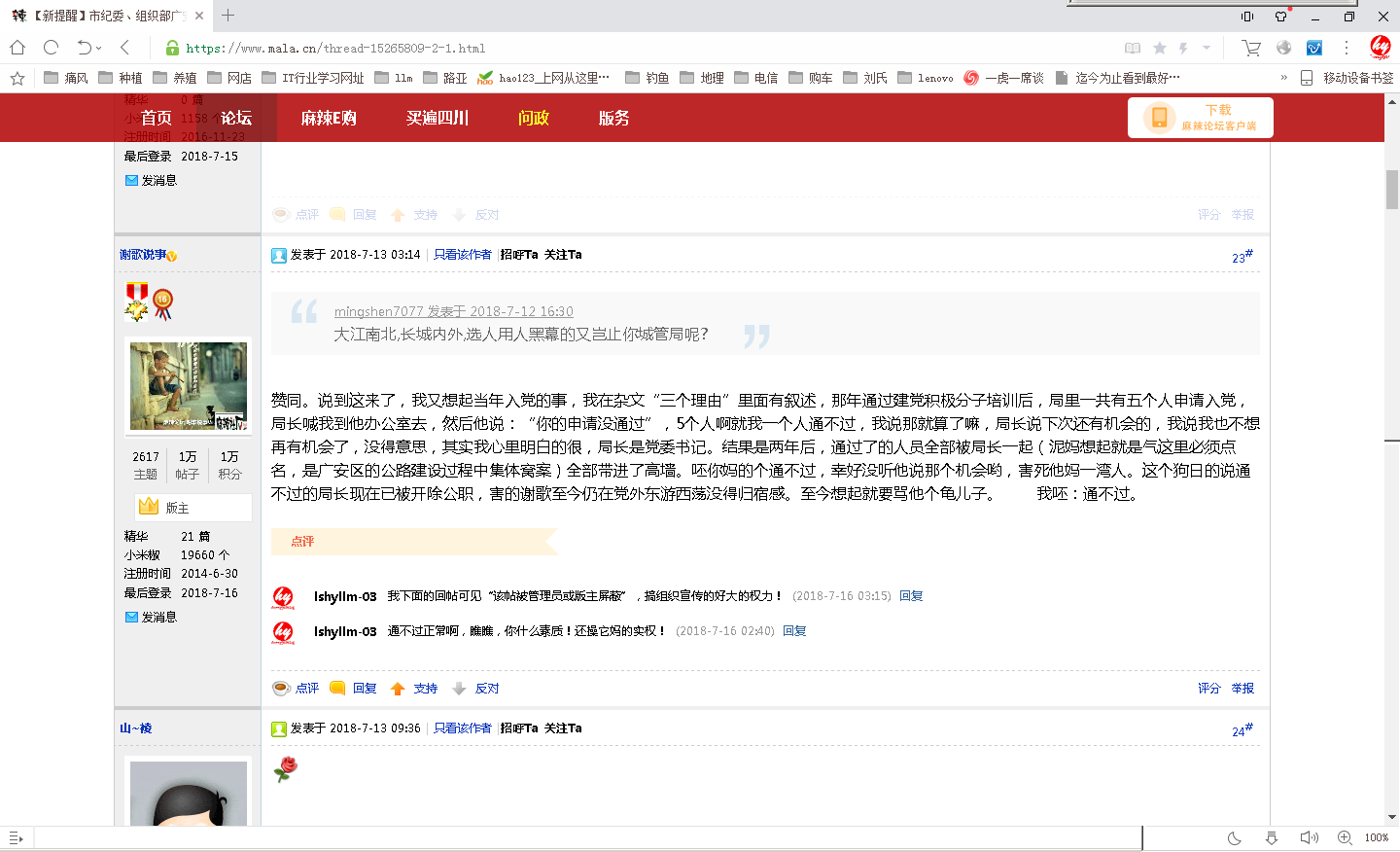Open the 发消息 envelope icon under 谢歌说事

point(130,616)
